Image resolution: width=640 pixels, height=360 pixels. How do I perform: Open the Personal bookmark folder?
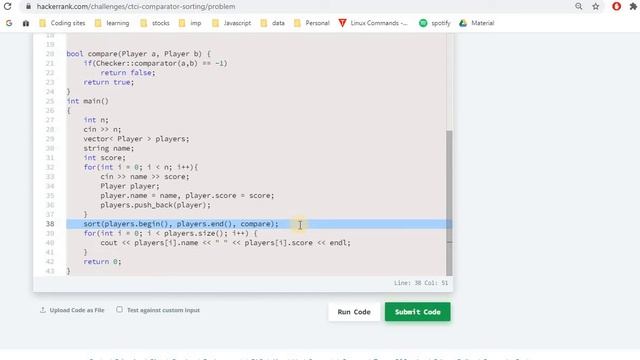312,23
